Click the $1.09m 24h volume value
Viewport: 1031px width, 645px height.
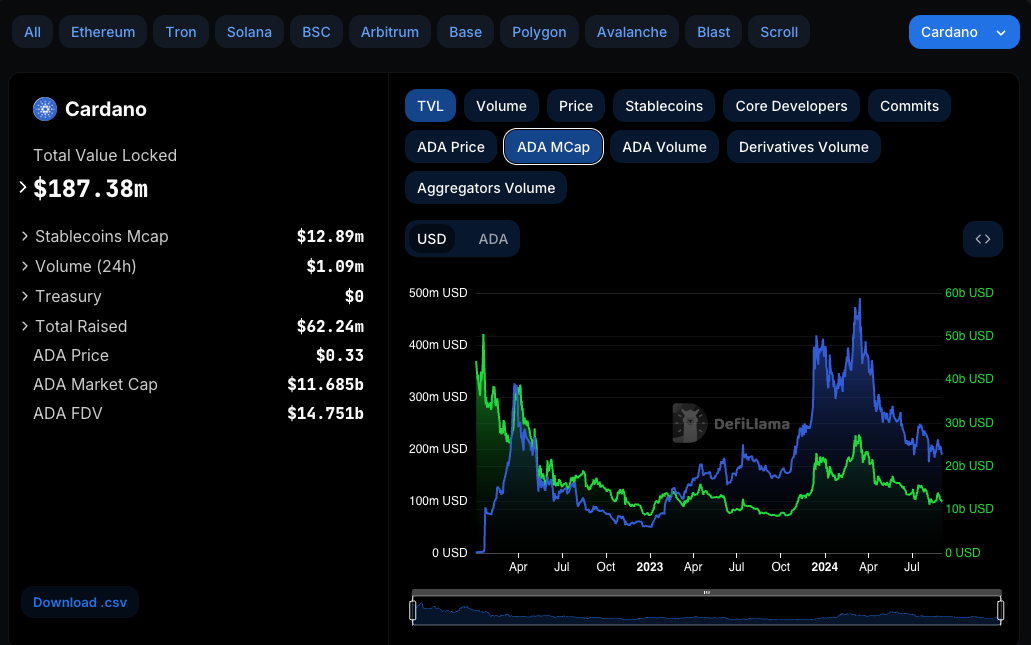pos(335,266)
